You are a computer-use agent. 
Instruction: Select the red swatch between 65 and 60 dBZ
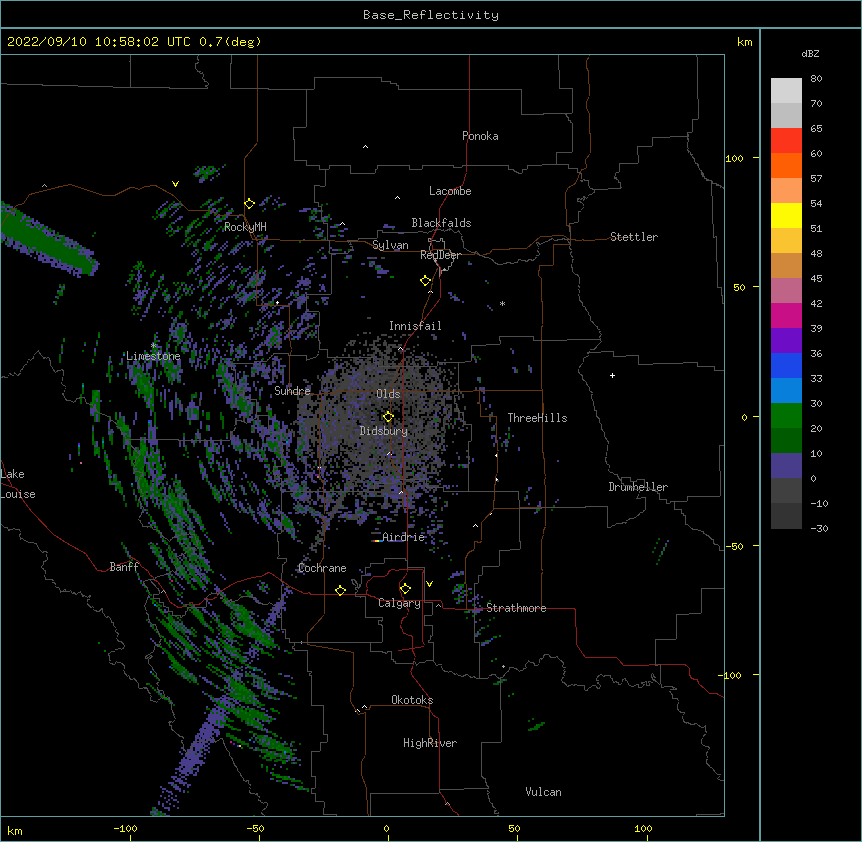(x=786, y=141)
